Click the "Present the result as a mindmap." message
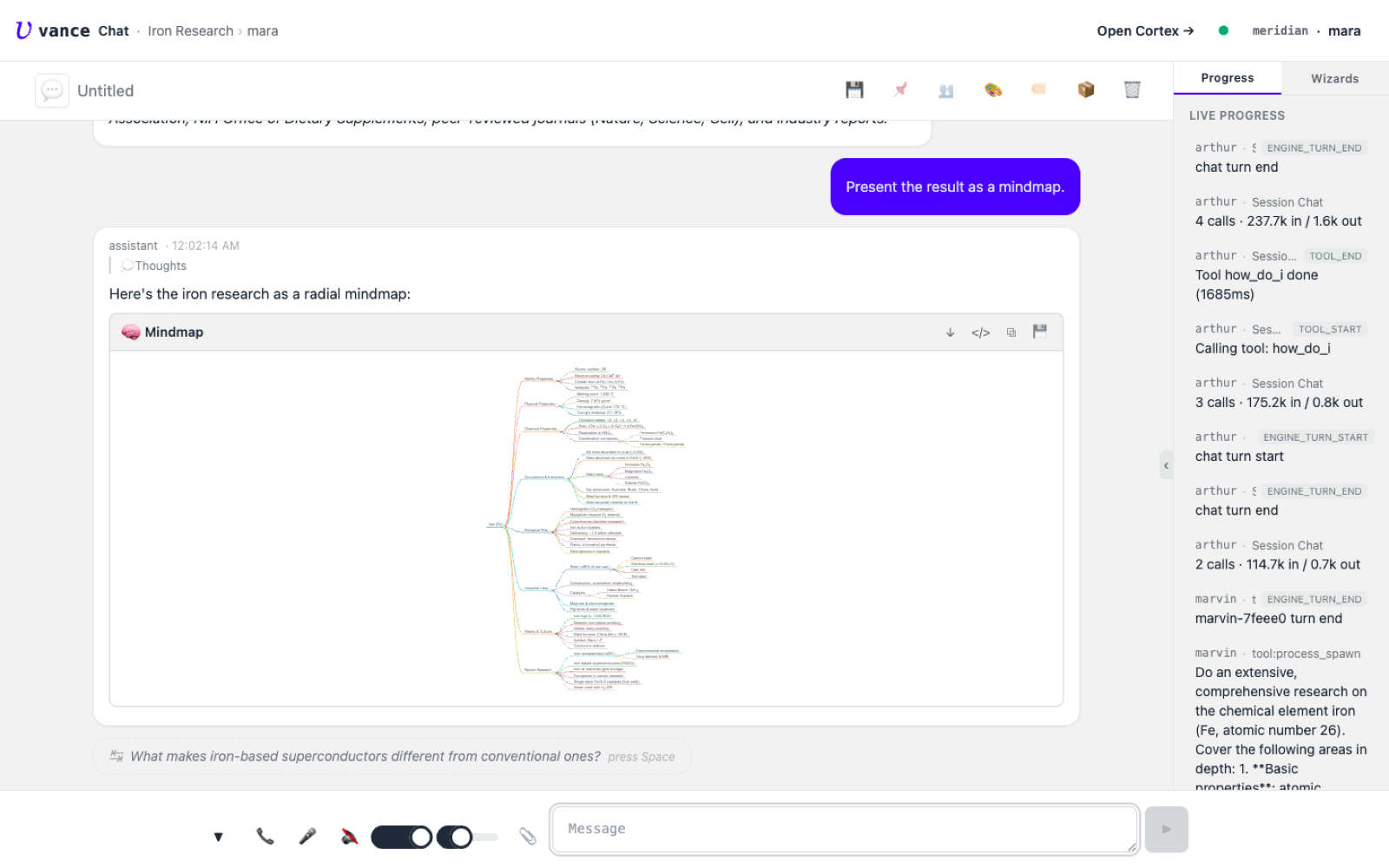 [955, 187]
